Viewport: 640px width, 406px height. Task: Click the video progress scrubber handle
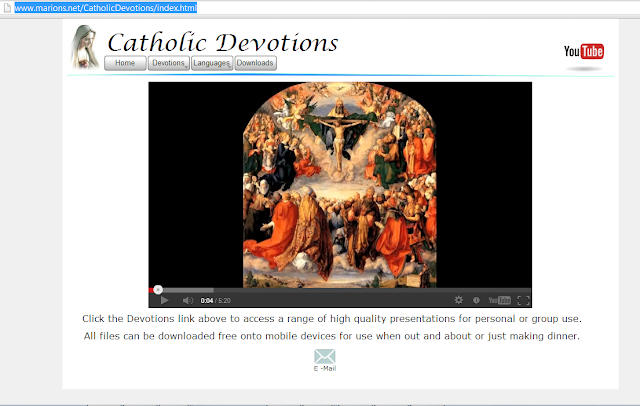[158, 290]
